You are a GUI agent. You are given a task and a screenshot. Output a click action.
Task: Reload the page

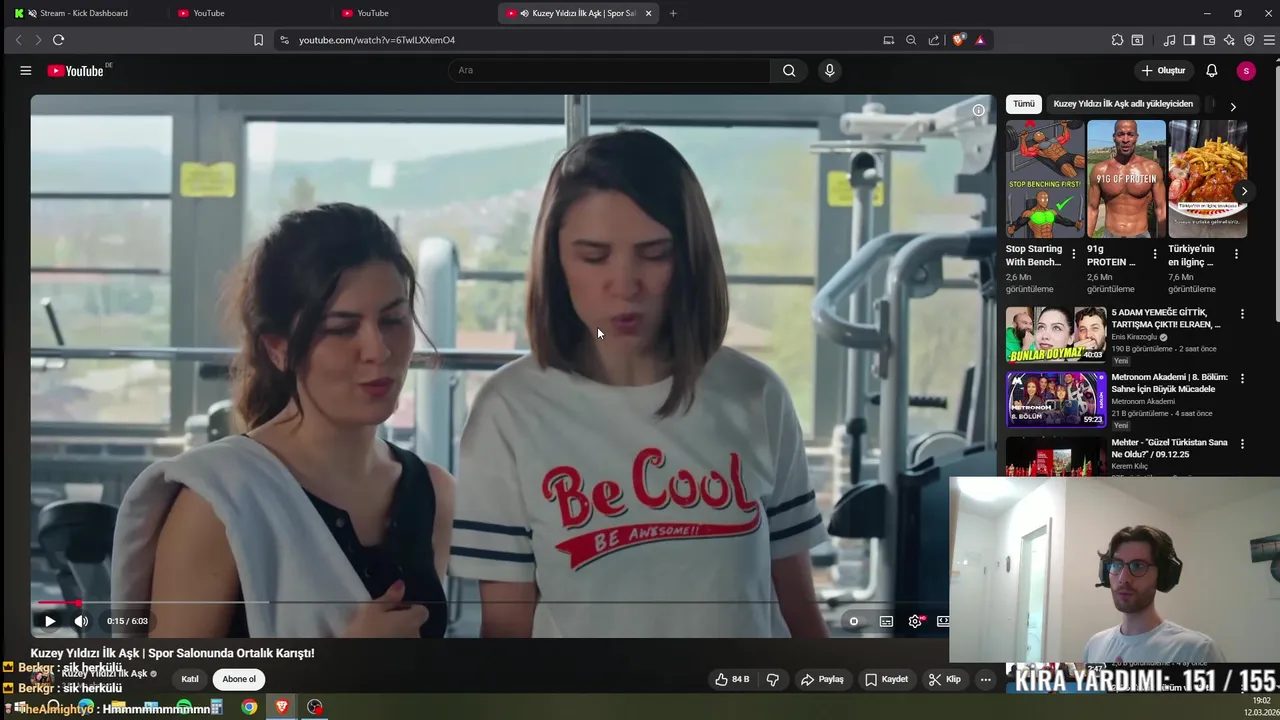pos(58,40)
